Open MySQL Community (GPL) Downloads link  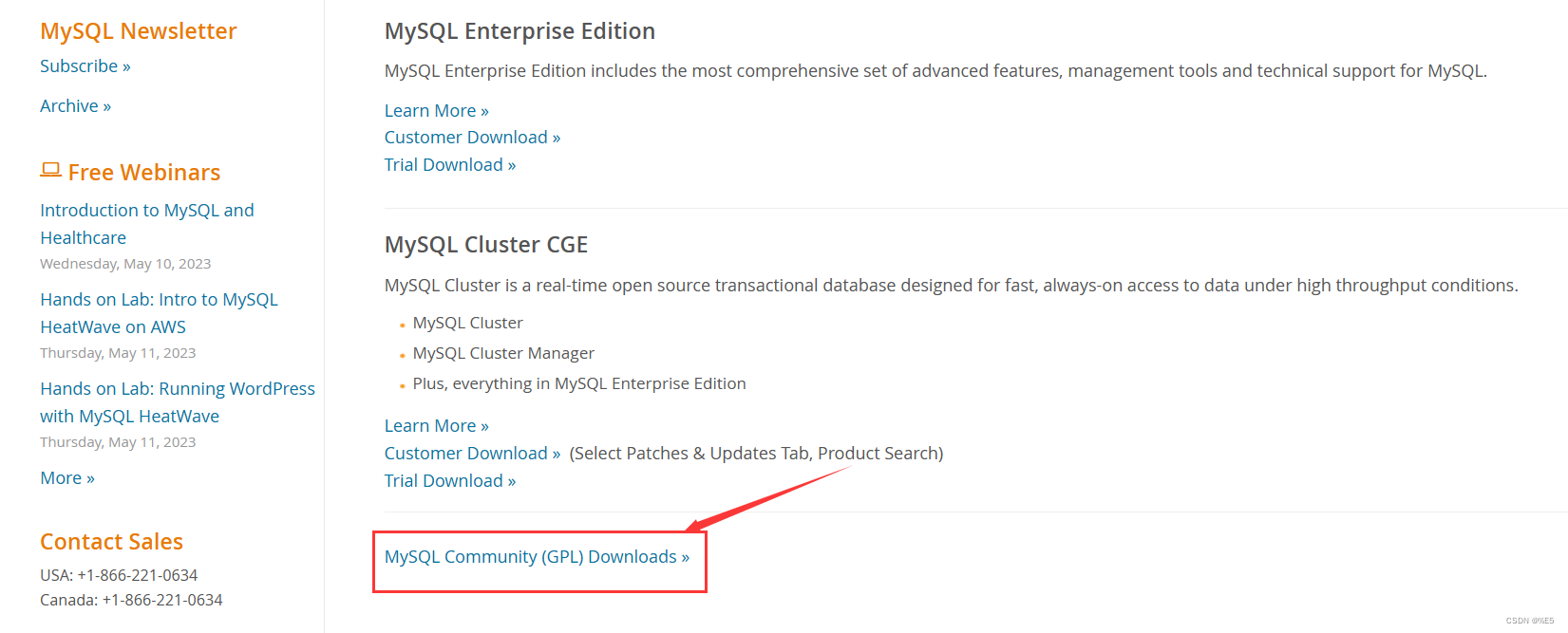click(x=537, y=557)
